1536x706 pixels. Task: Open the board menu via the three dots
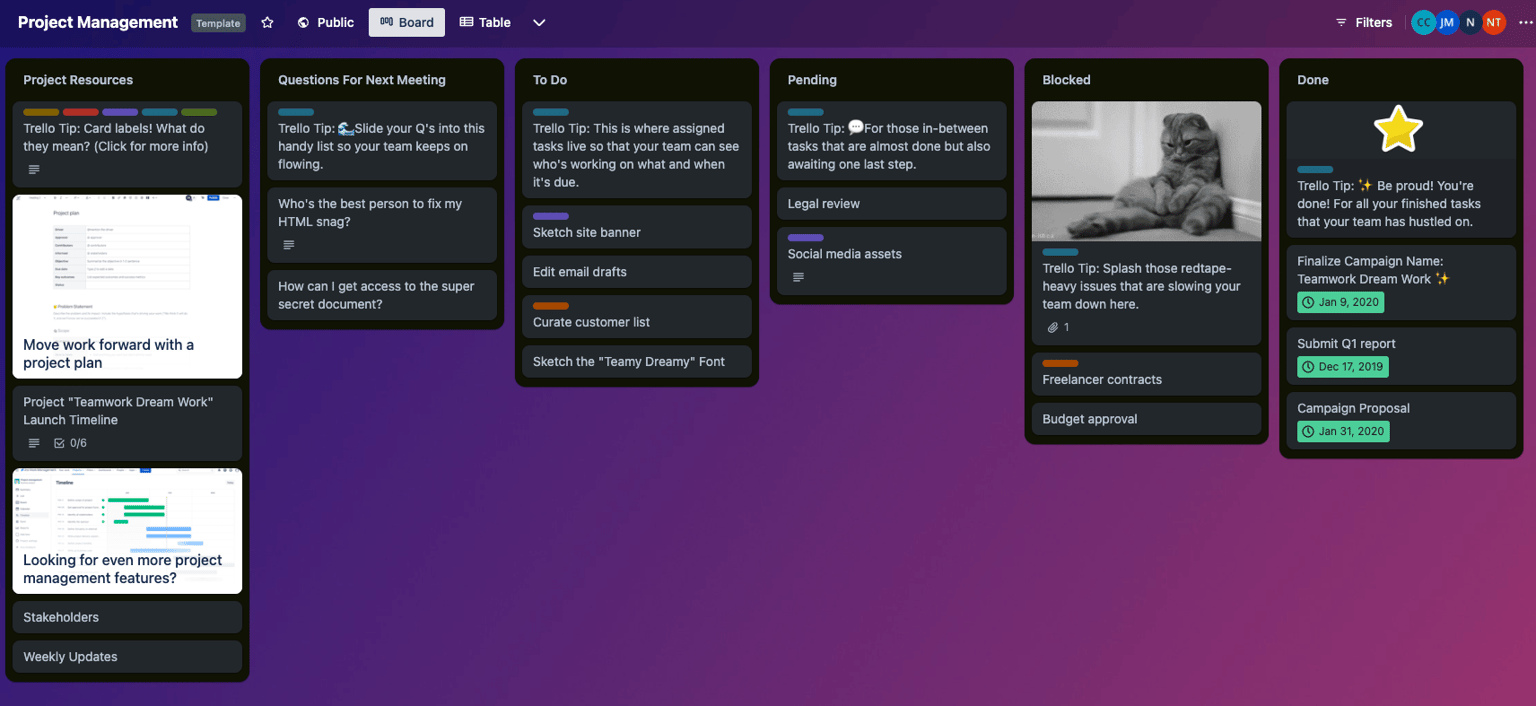click(x=1525, y=22)
